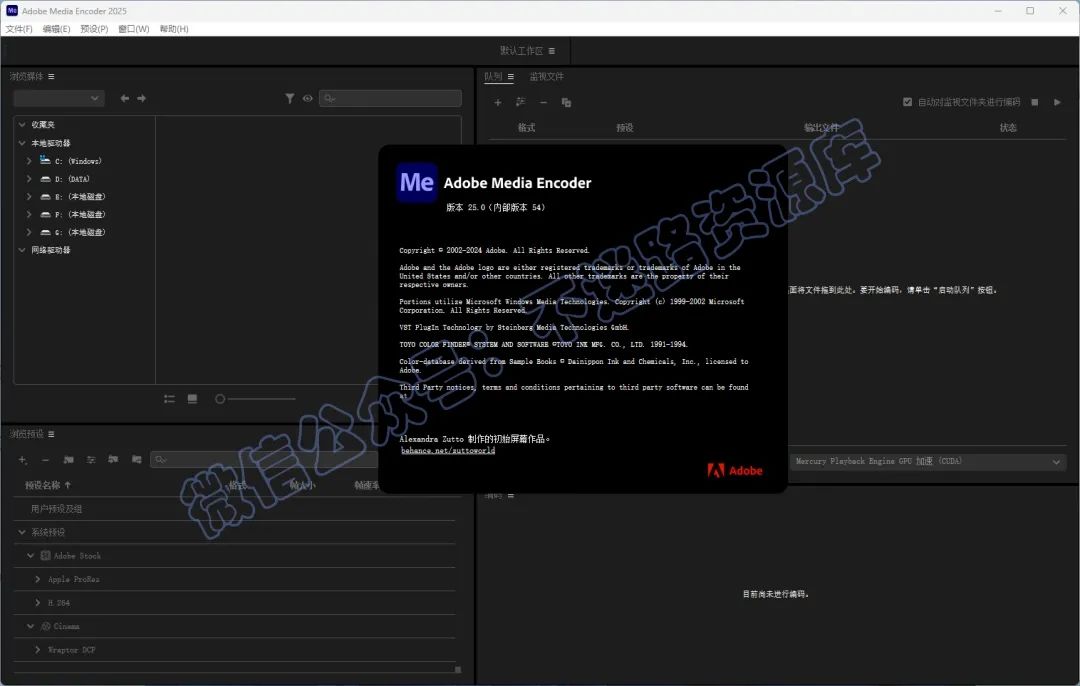This screenshot has width=1080, height=686.
Task: Collapse the Cinema preset group
Action: coord(30,626)
